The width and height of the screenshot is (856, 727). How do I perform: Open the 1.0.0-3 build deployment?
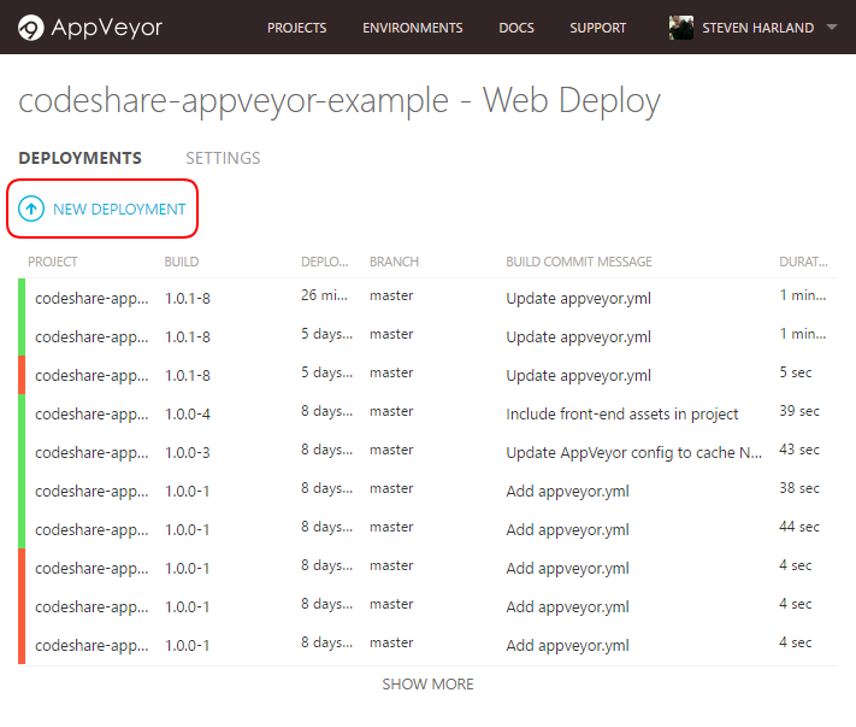187,453
